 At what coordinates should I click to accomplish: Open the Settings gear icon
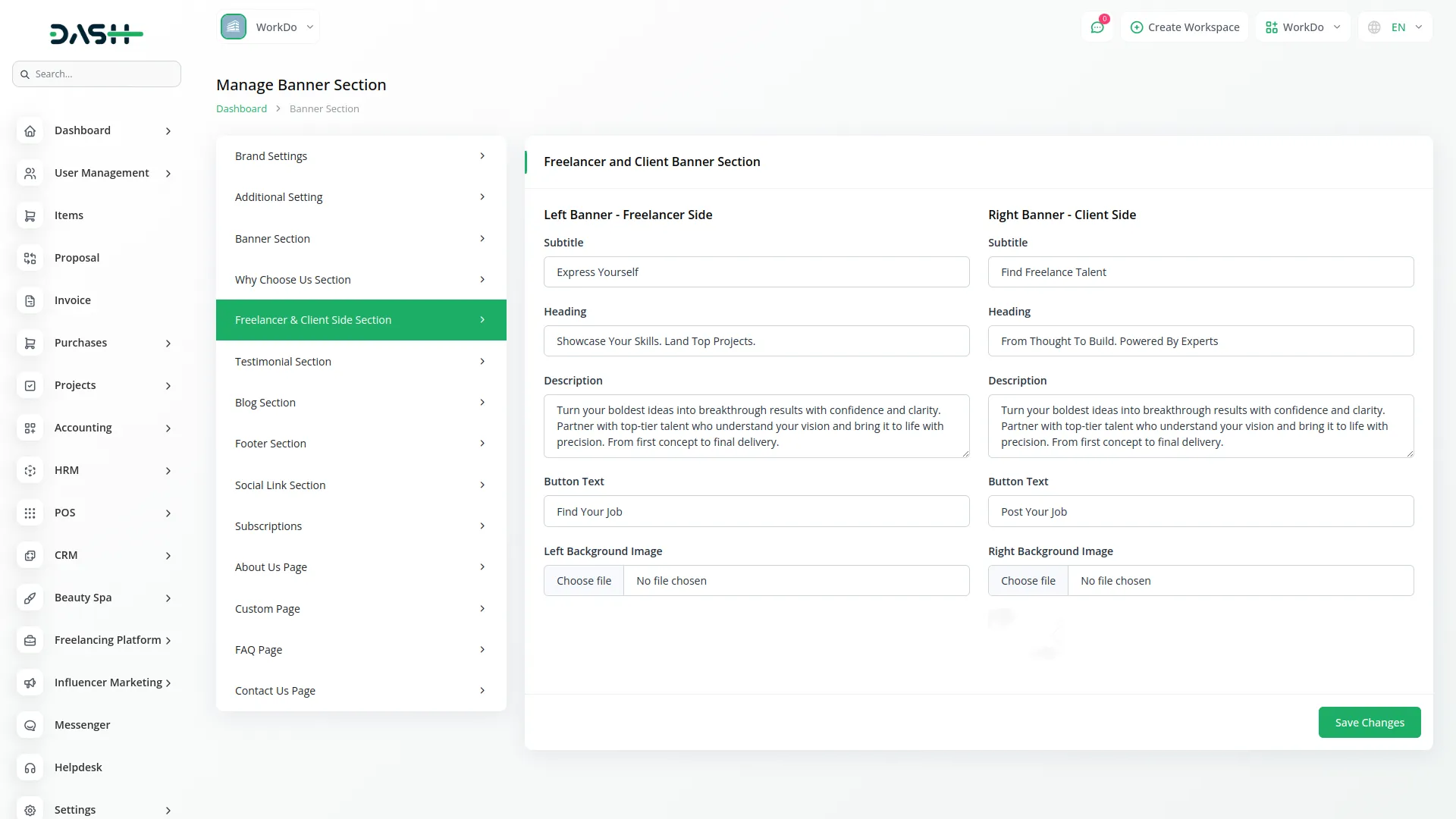[x=30, y=810]
